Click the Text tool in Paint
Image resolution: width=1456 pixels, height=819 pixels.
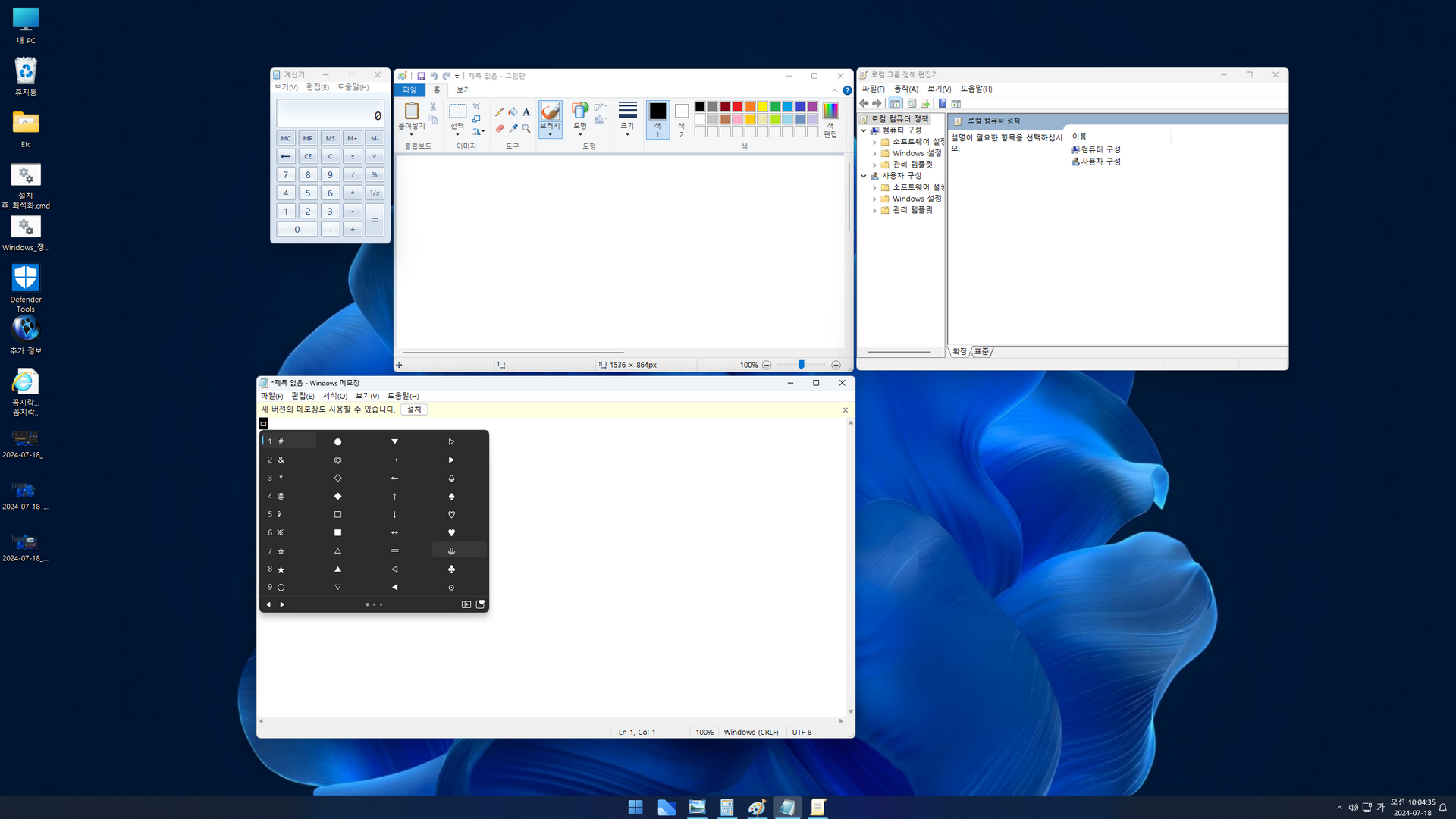[526, 112]
